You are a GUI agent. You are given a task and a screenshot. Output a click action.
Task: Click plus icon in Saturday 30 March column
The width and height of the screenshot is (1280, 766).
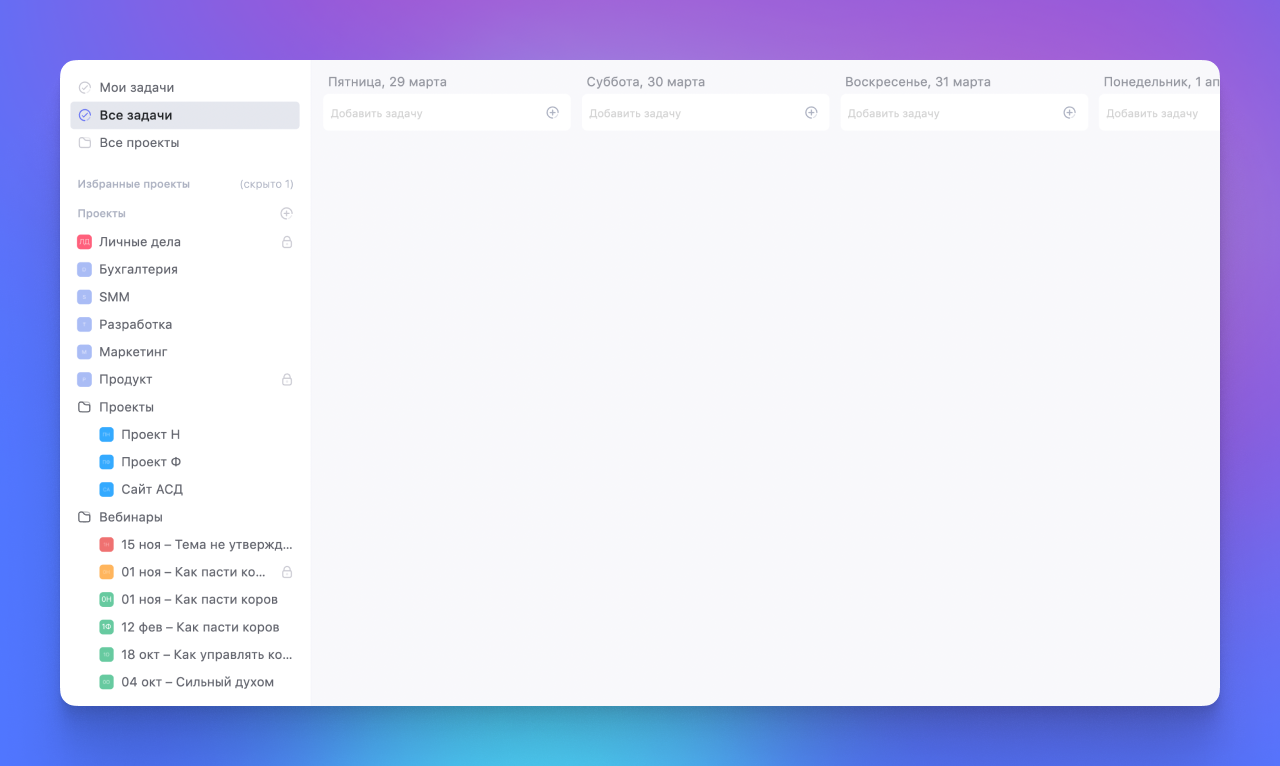click(811, 113)
